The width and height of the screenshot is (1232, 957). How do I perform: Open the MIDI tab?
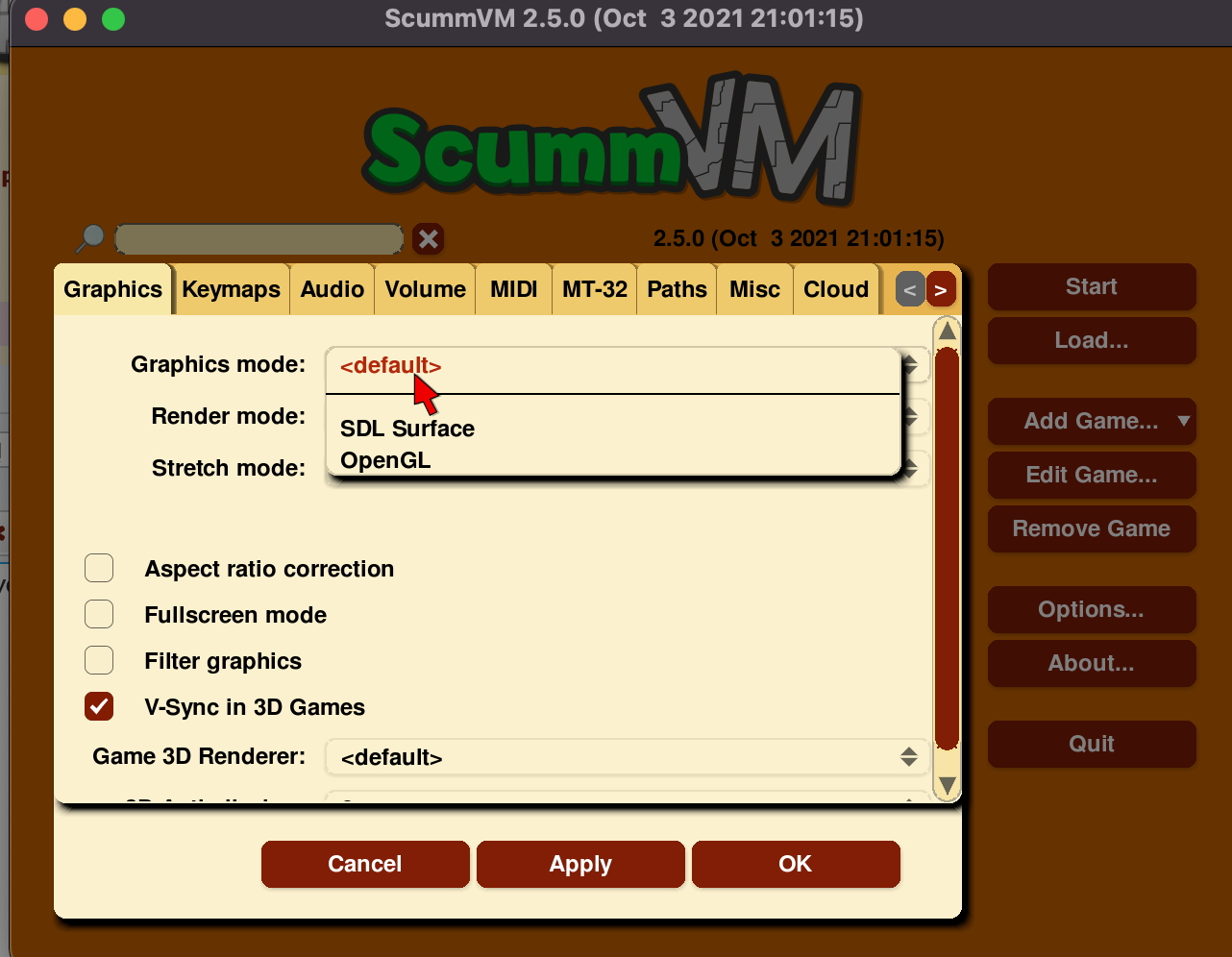pos(514,289)
